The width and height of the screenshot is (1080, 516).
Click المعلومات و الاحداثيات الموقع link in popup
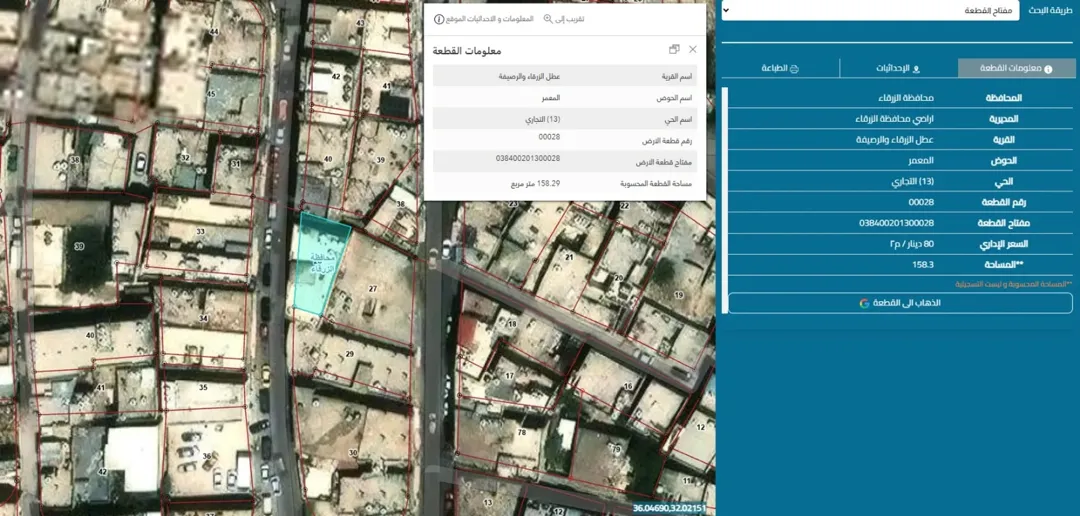pos(490,19)
